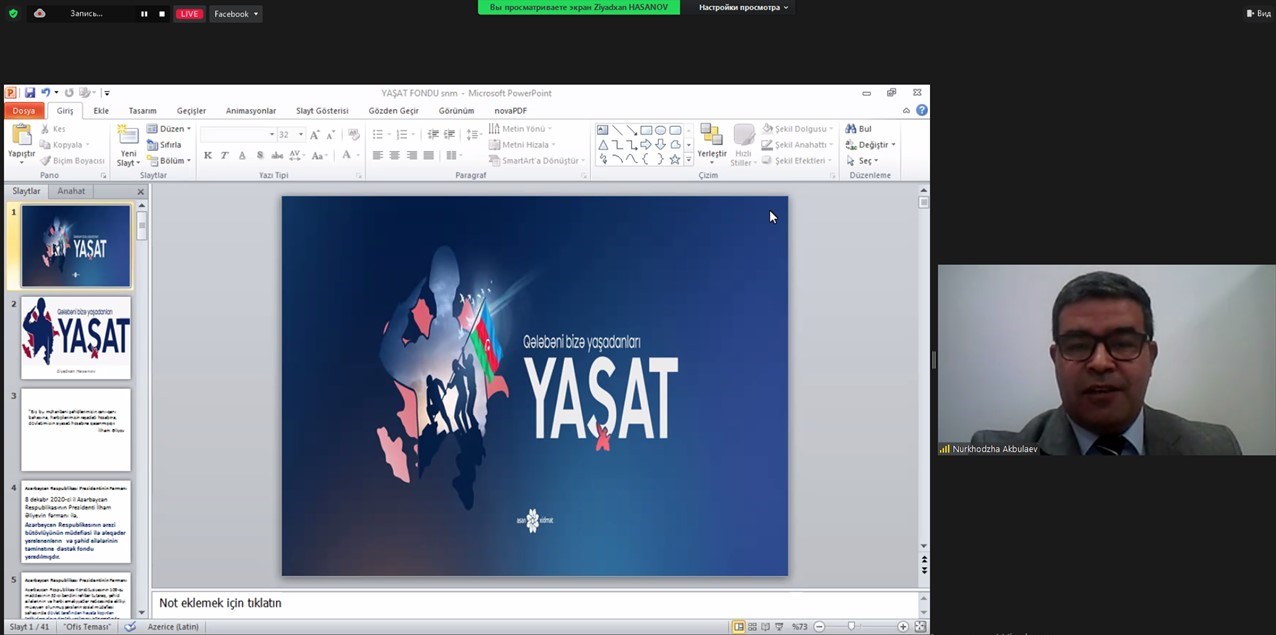Underline text with the A button
1276x635 pixels.
pyautogui.click(x=242, y=155)
